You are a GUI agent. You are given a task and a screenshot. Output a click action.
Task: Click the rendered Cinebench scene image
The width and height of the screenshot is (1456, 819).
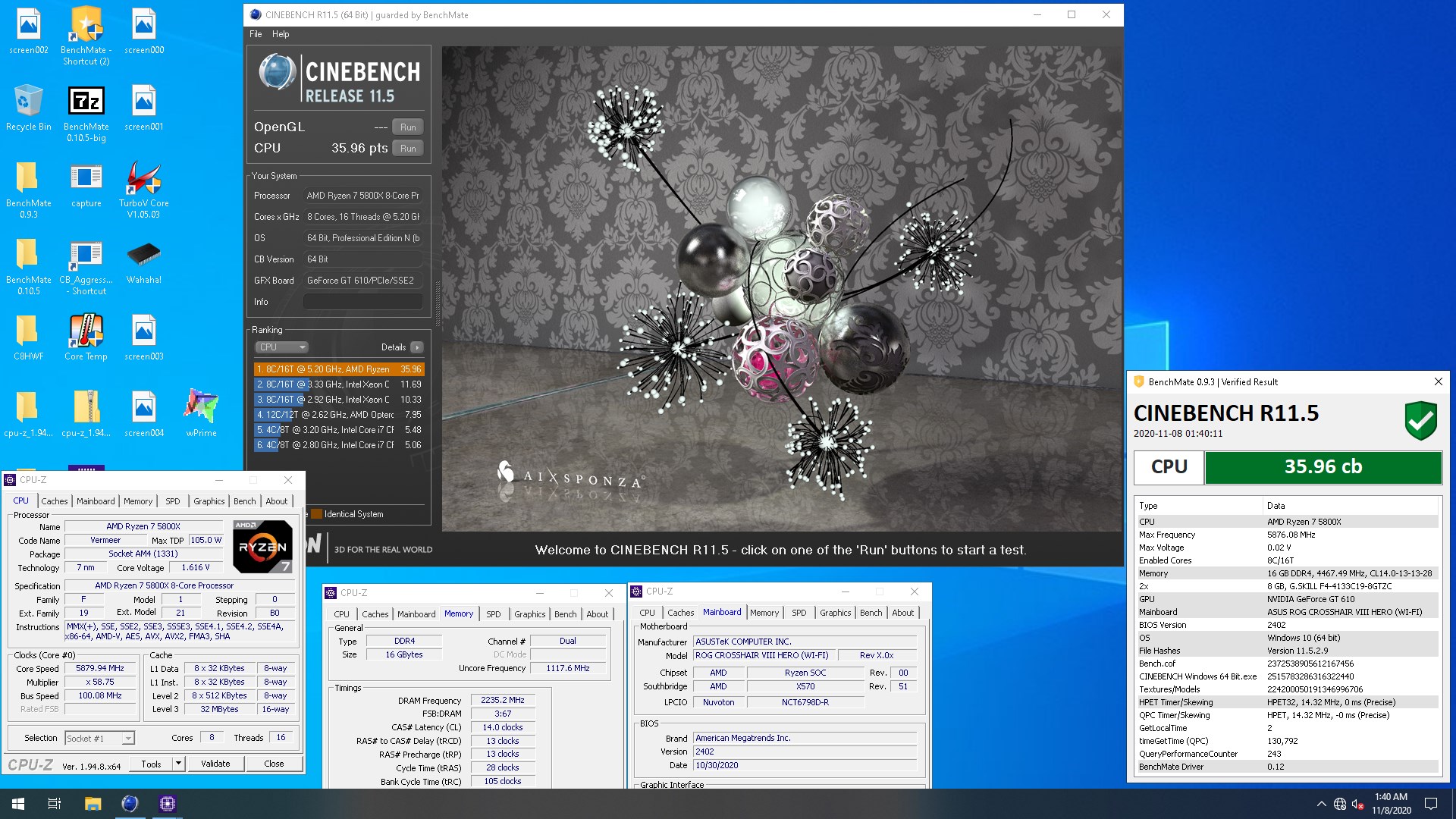(x=781, y=288)
